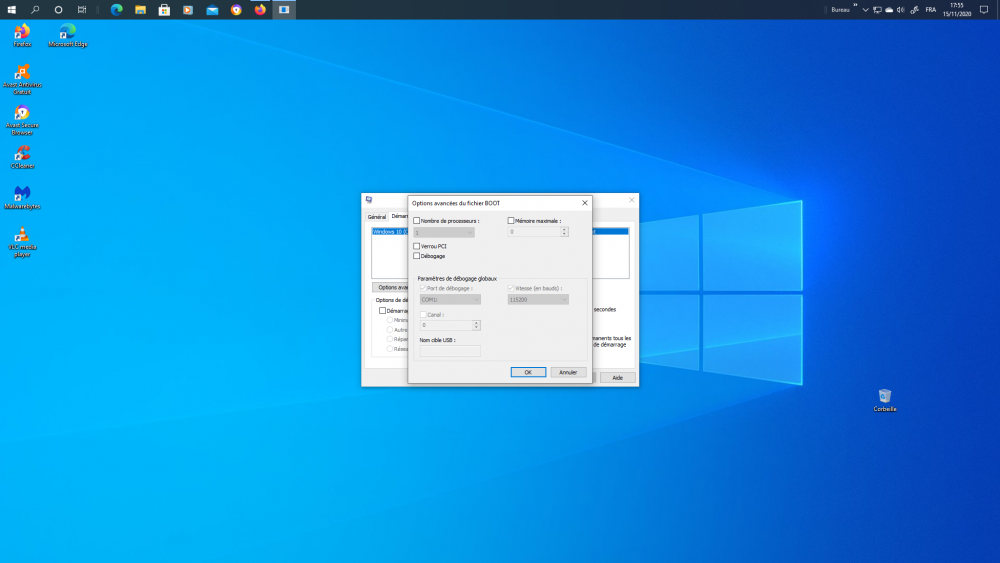The height and width of the screenshot is (563, 1000).
Task: Open Task View from the taskbar
Action: pos(82,9)
